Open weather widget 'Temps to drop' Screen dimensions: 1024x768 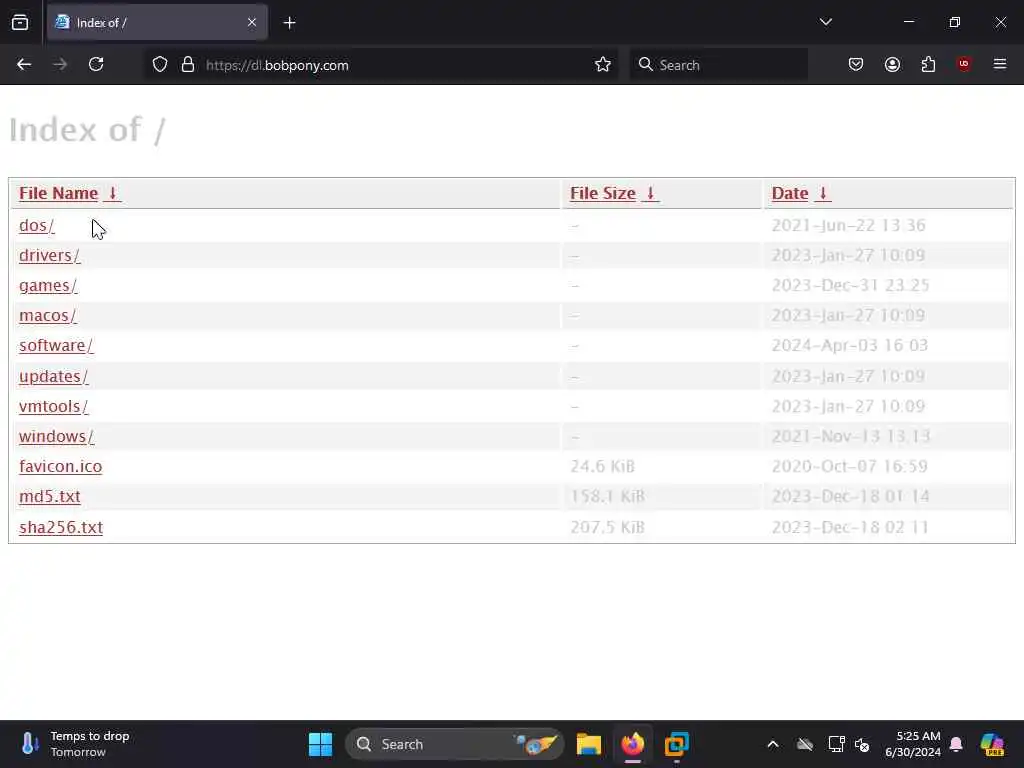click(x=75, y=744)
